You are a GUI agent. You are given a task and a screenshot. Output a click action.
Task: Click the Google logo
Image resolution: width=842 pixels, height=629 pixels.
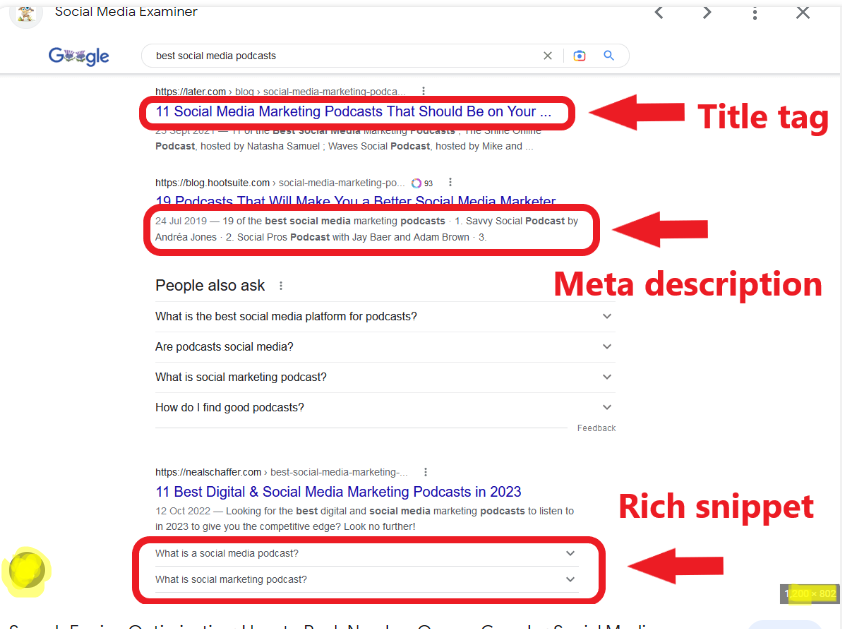click(x=79, y=57)
